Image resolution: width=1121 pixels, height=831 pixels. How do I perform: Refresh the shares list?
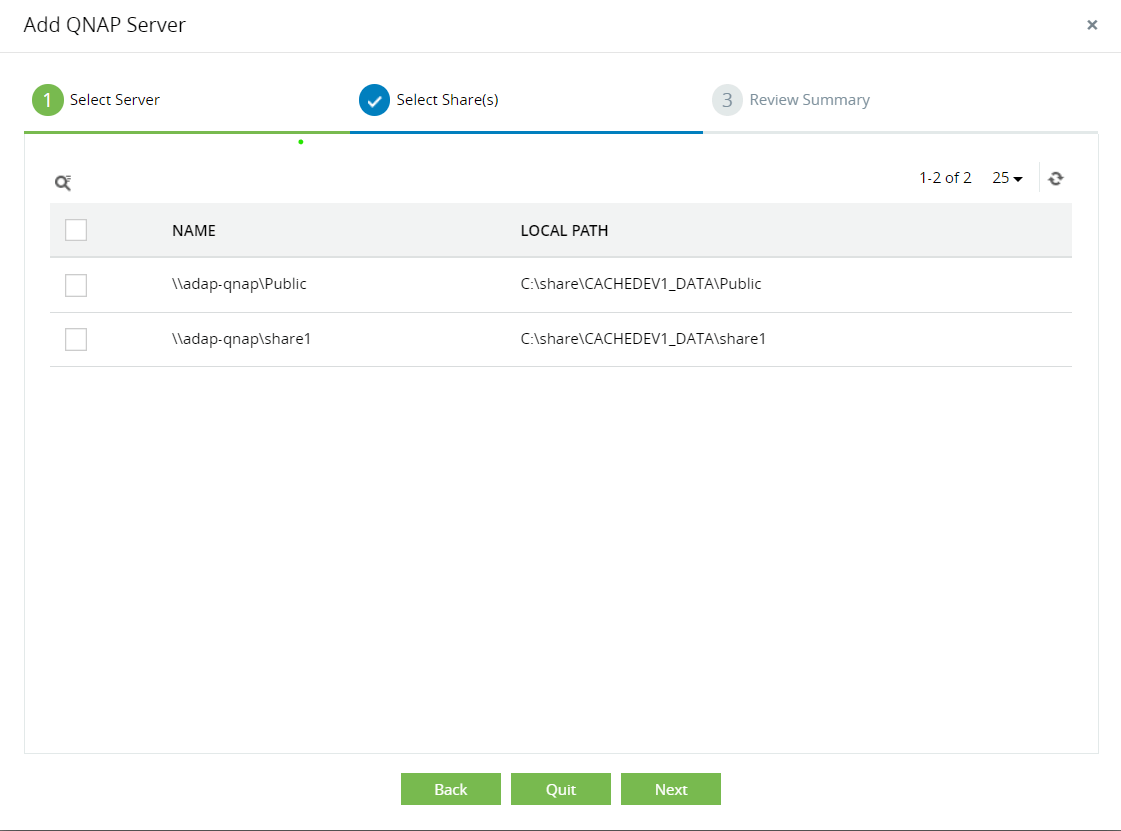(1055, 178)
